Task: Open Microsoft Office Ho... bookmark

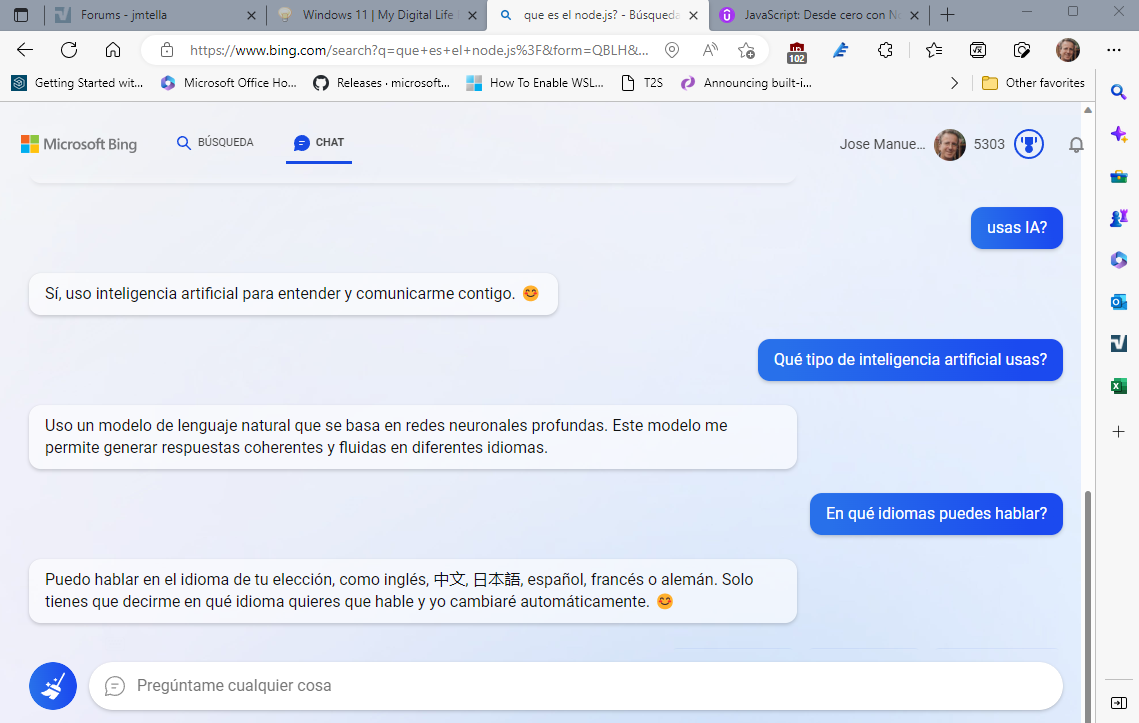Action: coord(229,83)
